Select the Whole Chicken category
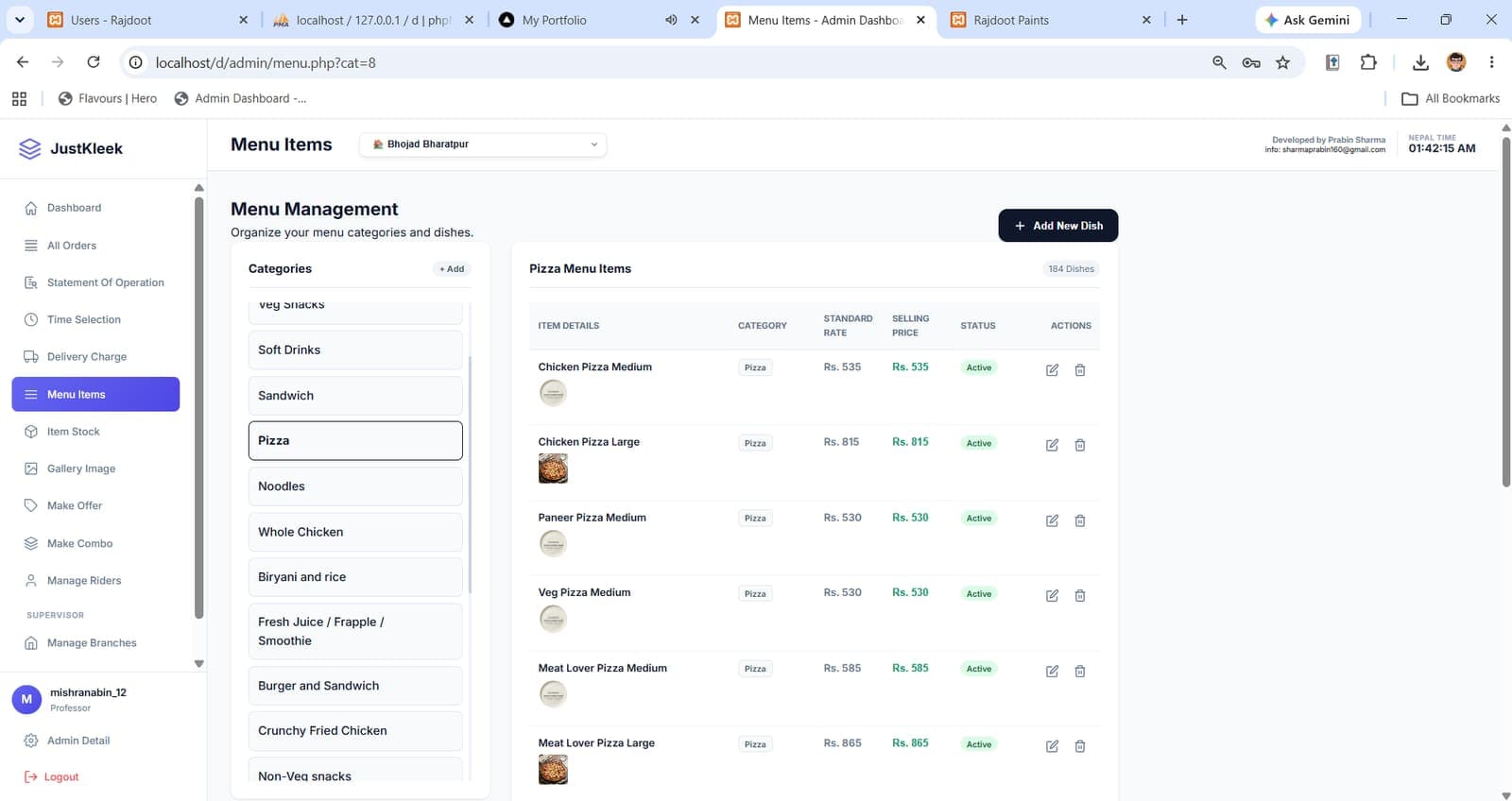Screen dimensions: 1512x801 (x=355, y=532)
